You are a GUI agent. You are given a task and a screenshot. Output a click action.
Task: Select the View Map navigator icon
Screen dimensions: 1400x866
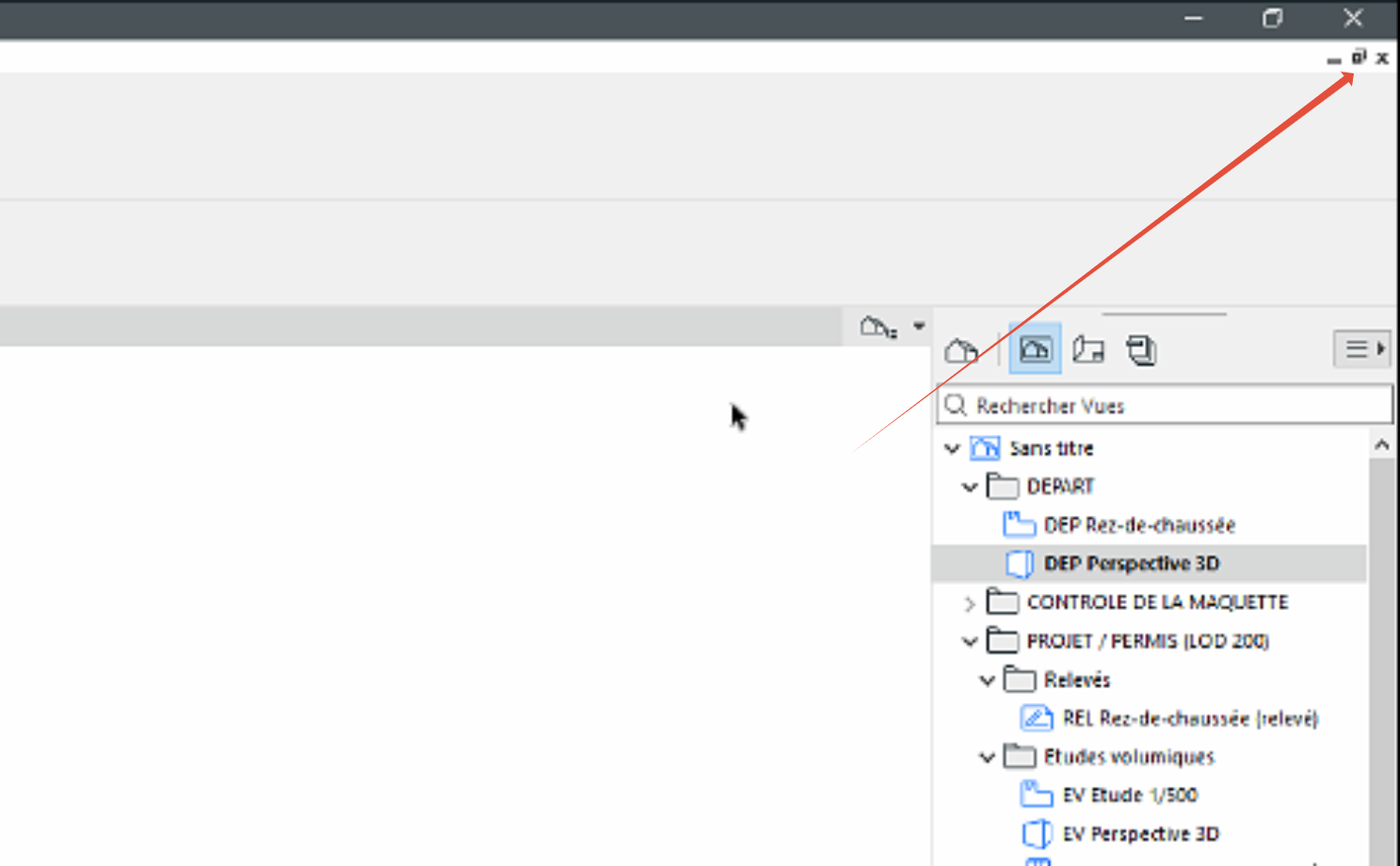coord(1035,349)
